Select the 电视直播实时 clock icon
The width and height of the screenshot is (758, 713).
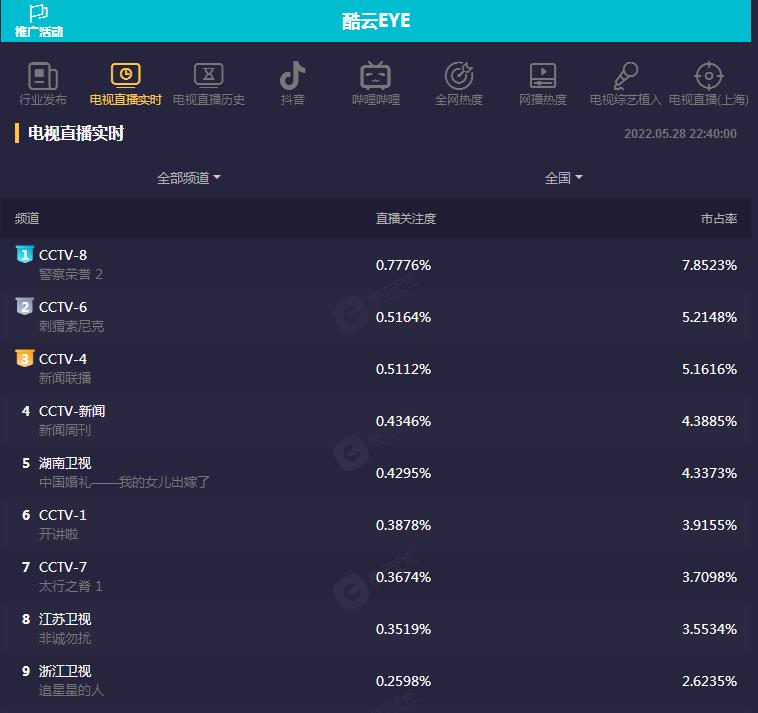(x=126, y=75)
